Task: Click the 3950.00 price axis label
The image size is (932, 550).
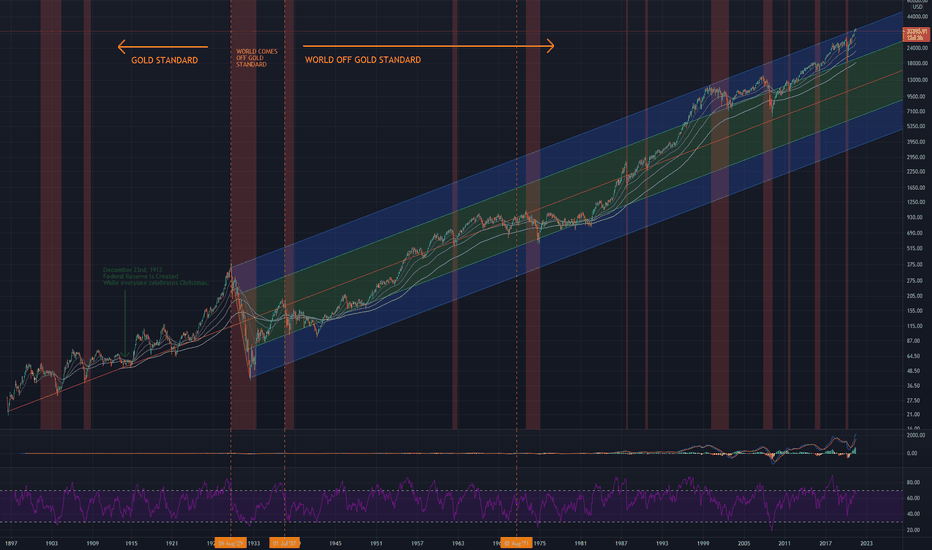Action: 917,142
